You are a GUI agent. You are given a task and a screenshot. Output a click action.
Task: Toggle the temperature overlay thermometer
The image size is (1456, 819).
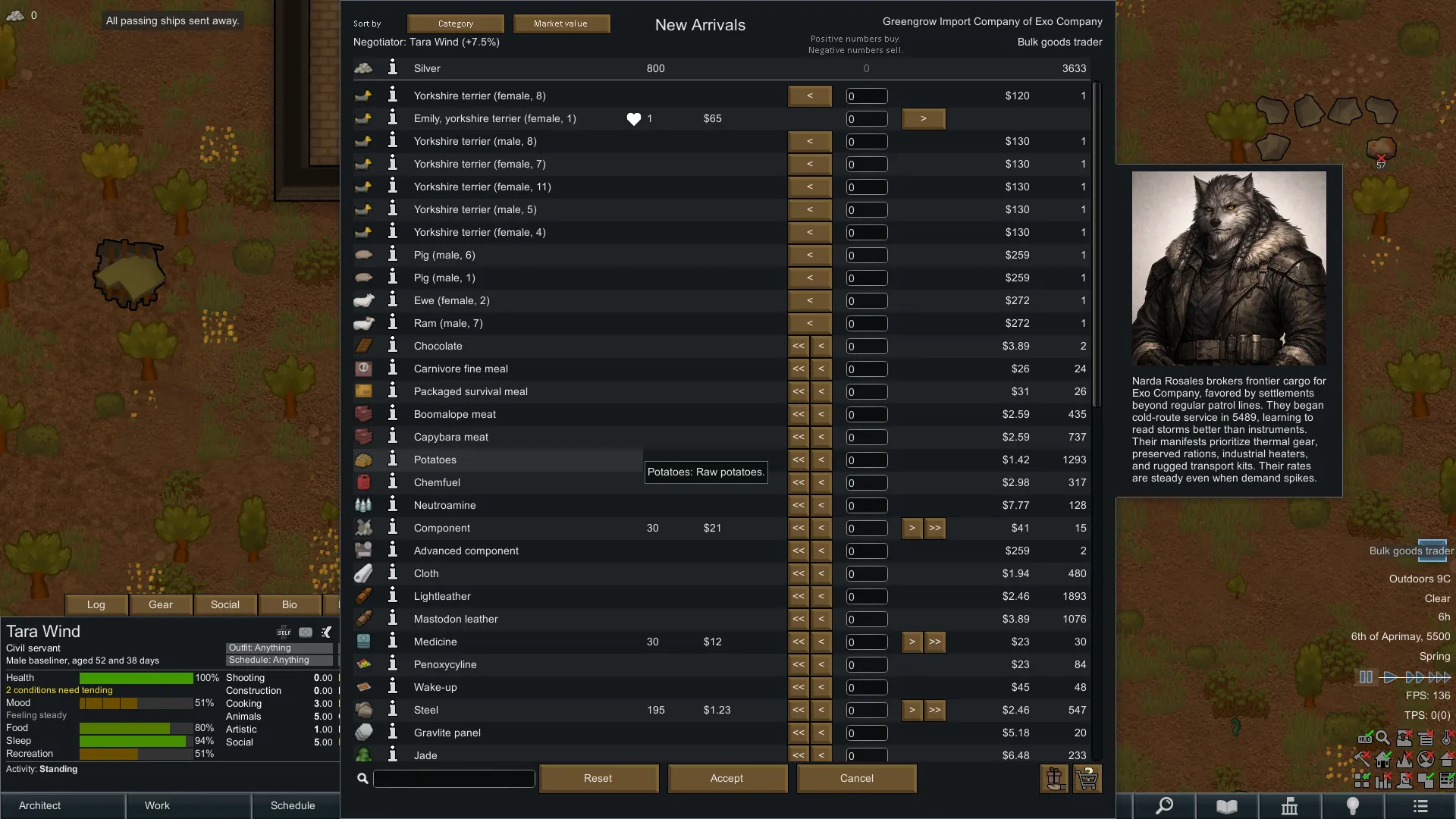tap(1447, 739)
